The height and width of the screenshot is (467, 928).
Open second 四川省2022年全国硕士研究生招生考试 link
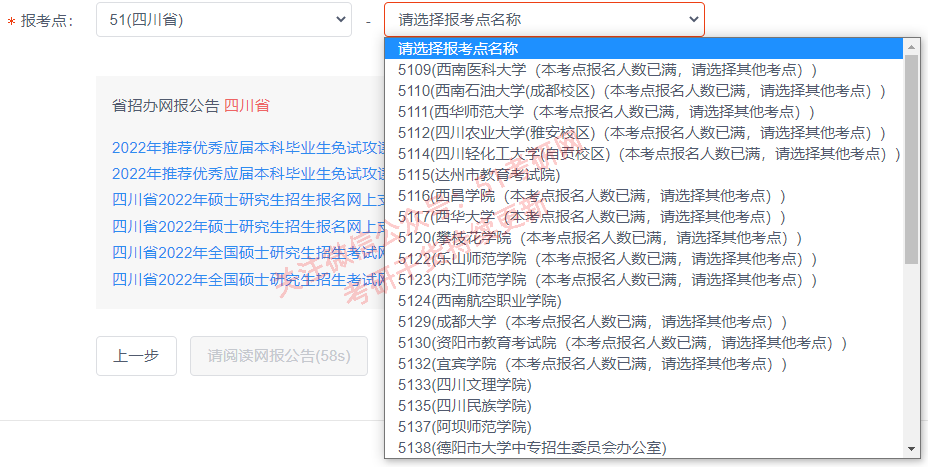pos(249,279)
